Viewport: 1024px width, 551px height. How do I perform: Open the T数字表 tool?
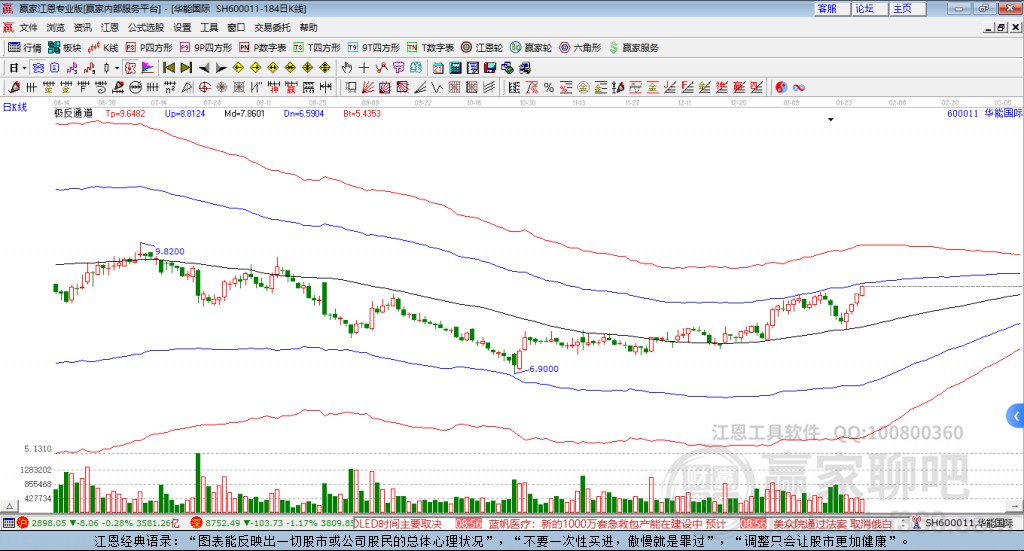(430, 48)
